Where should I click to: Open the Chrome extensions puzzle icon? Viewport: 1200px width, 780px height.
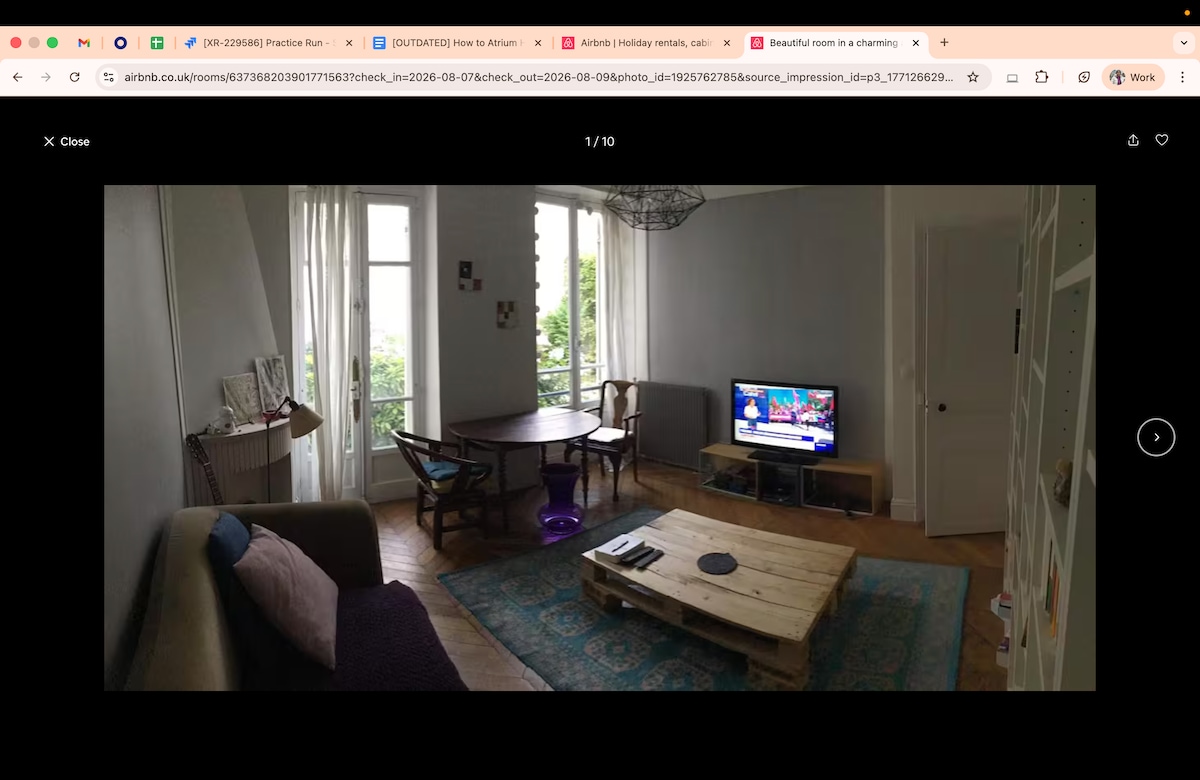[1042, 77]
